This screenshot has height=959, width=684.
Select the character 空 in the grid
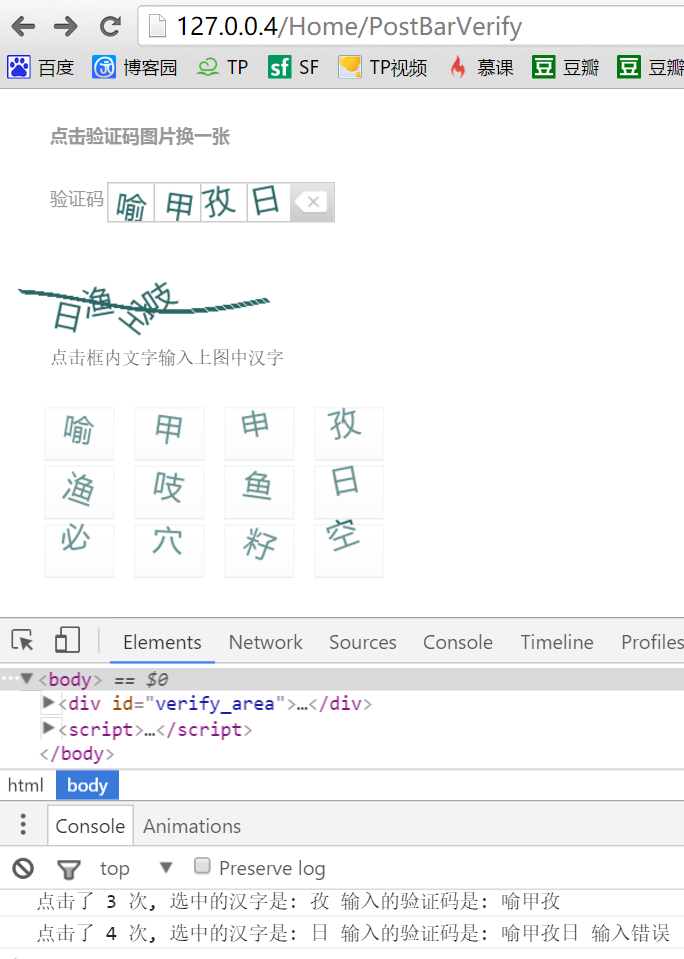(349, 550)
